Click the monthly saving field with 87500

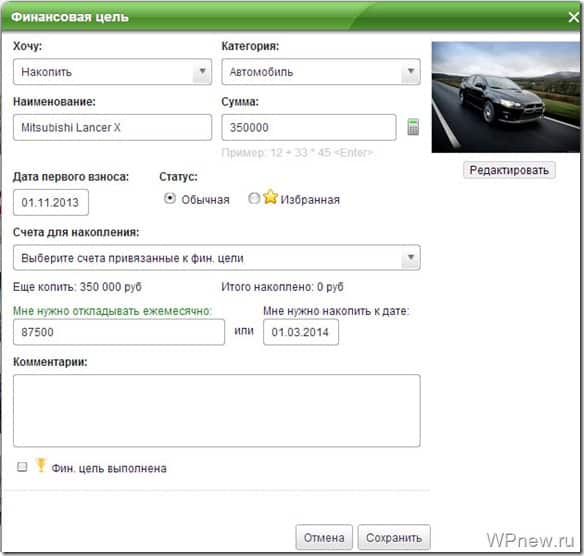119,332
